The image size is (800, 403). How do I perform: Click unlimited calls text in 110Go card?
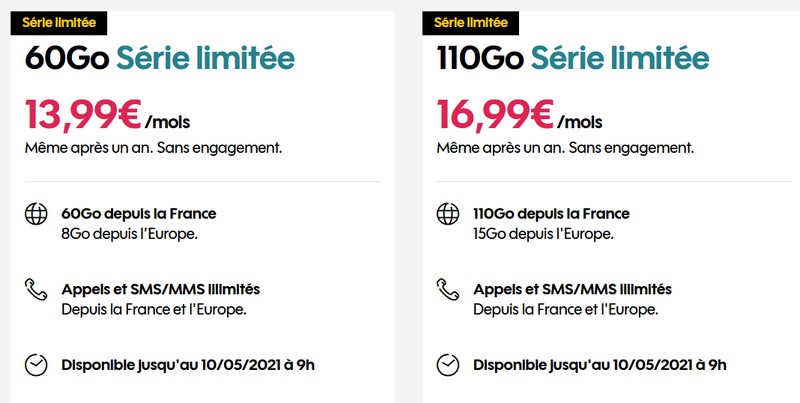[x=572, y=289]
